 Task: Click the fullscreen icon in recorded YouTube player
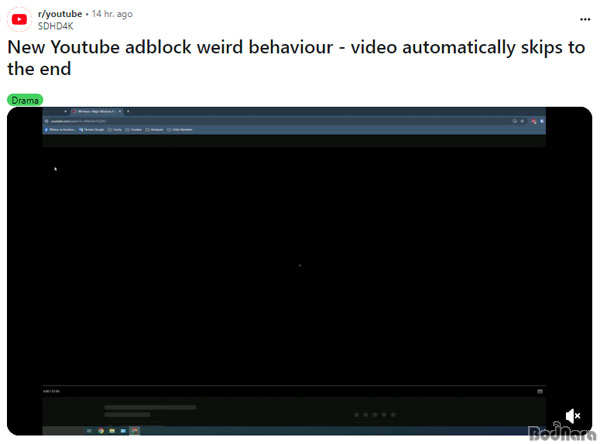[x=540, y=391]
